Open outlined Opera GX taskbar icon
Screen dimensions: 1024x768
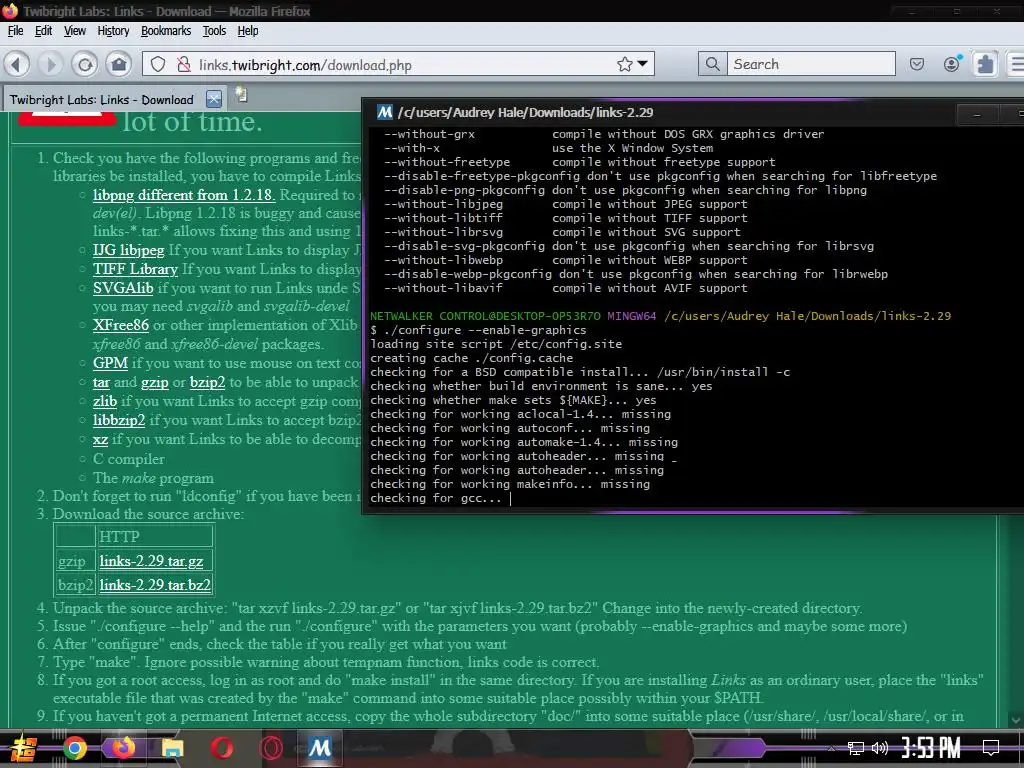(270, 748)
